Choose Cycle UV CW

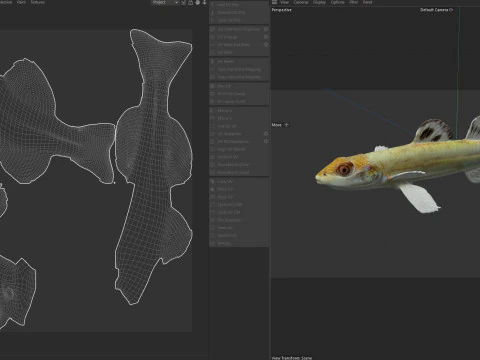point(239,212)
